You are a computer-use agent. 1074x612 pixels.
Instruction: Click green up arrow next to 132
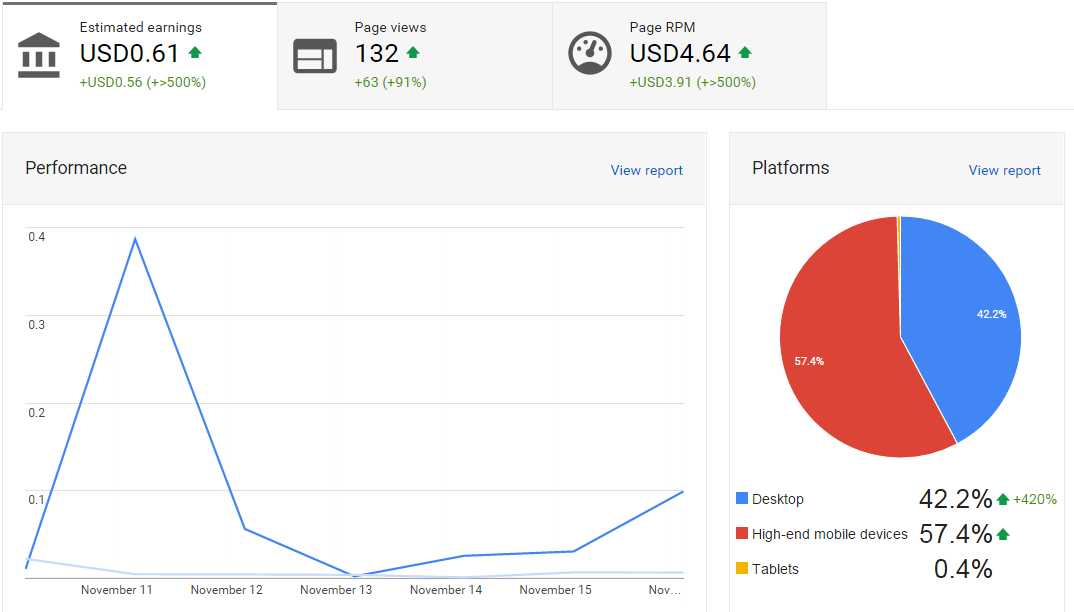pos(413,53)
